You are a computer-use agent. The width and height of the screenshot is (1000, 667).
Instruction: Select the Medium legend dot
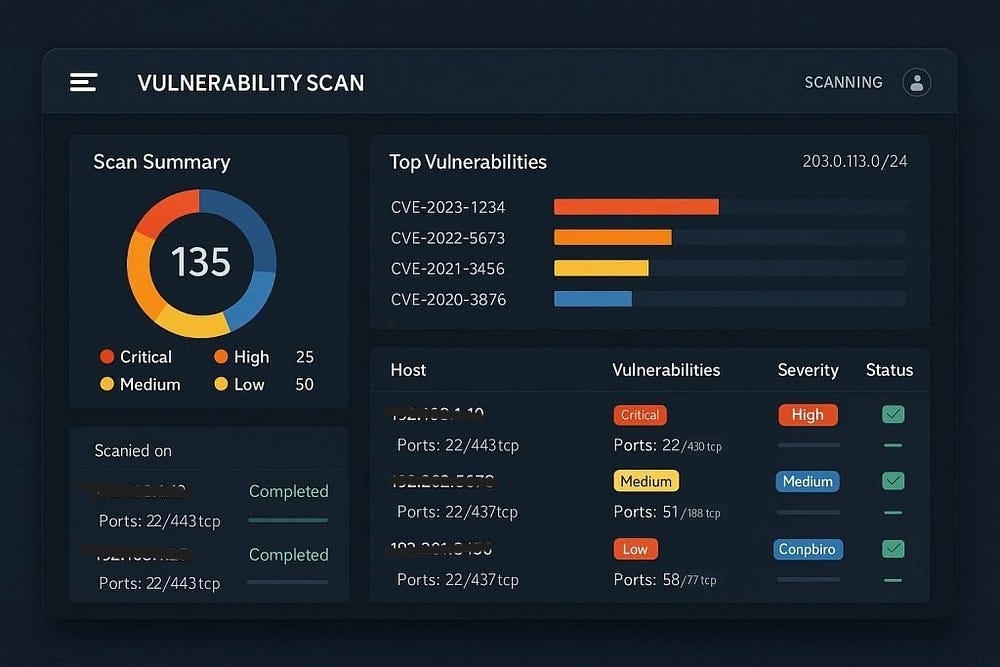click(x=107, y=384)
